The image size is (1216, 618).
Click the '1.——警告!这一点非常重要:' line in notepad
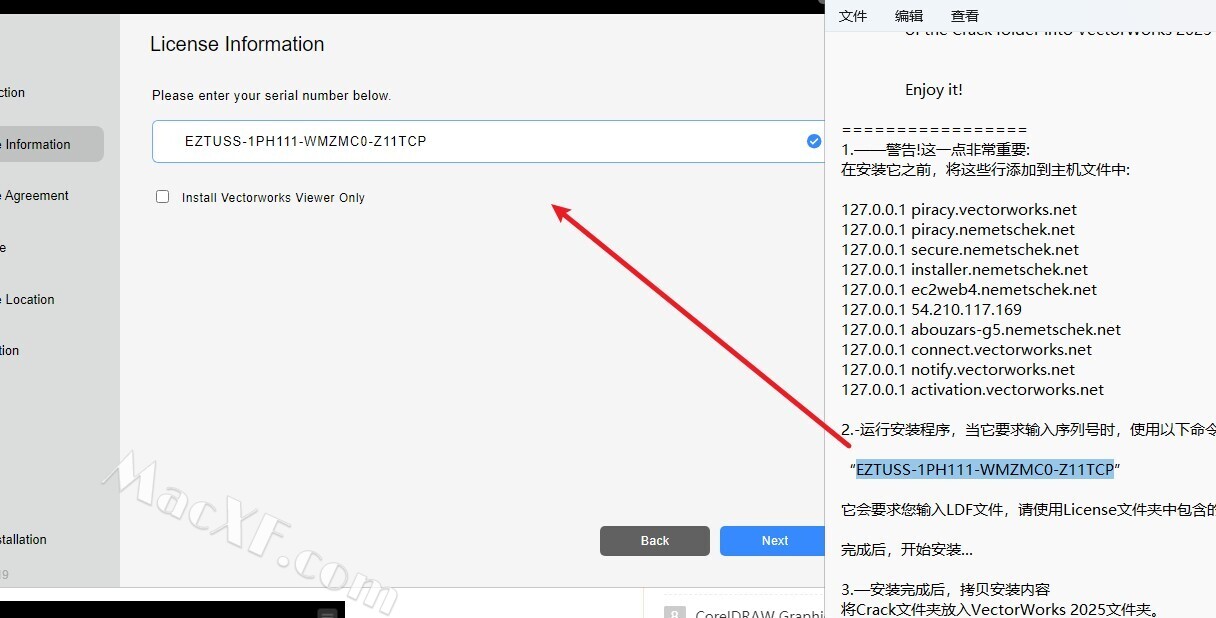pyautogui.click(x=935, y=150)
